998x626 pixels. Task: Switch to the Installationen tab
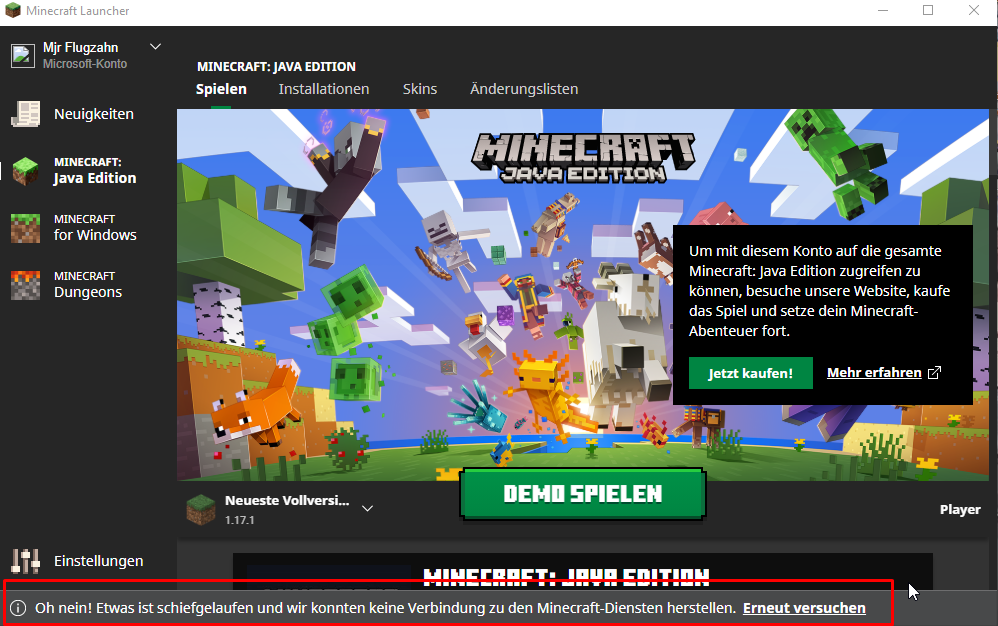click(x=323, y=89)
